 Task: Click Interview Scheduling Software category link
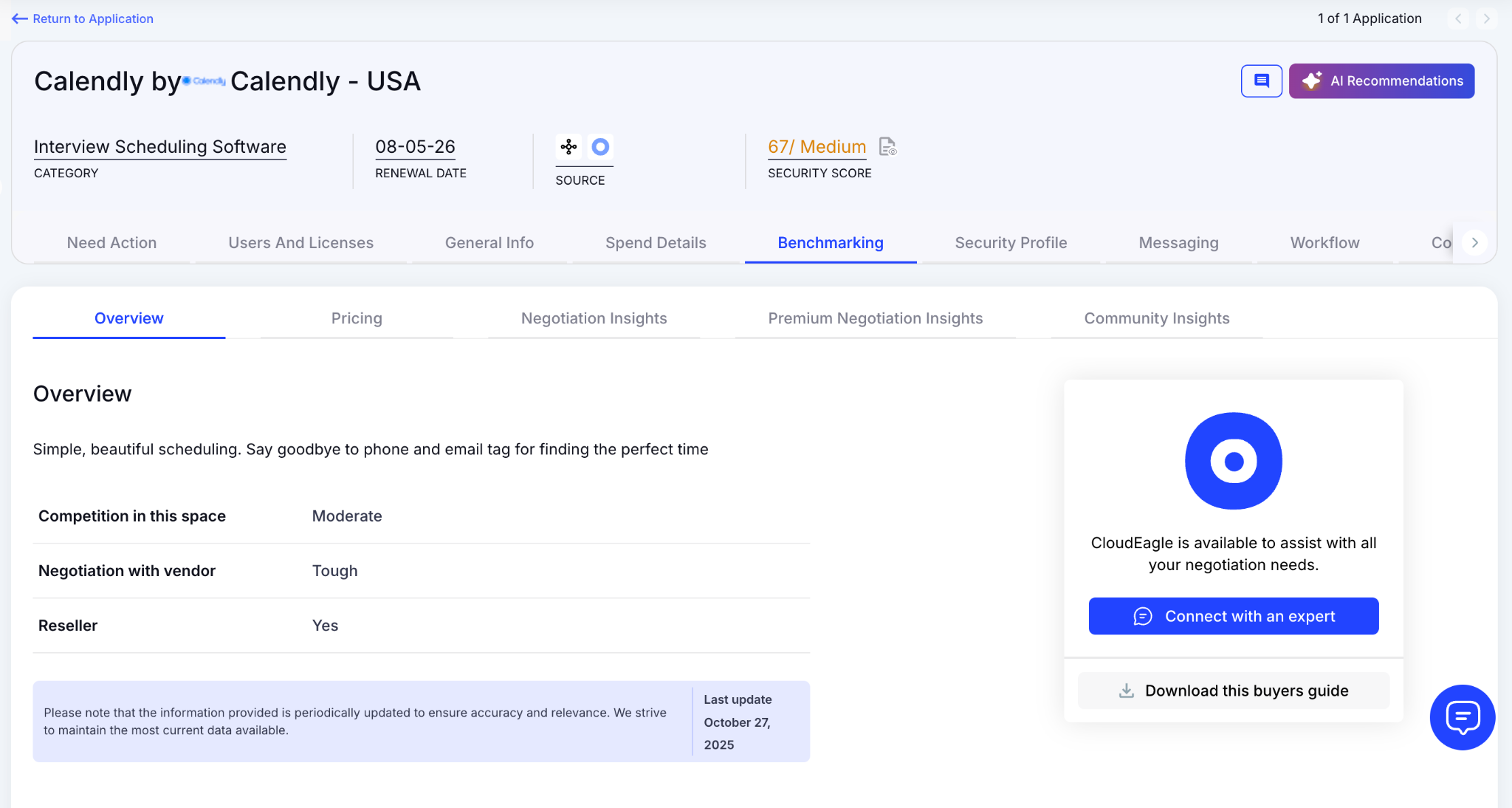pos(160,147)
